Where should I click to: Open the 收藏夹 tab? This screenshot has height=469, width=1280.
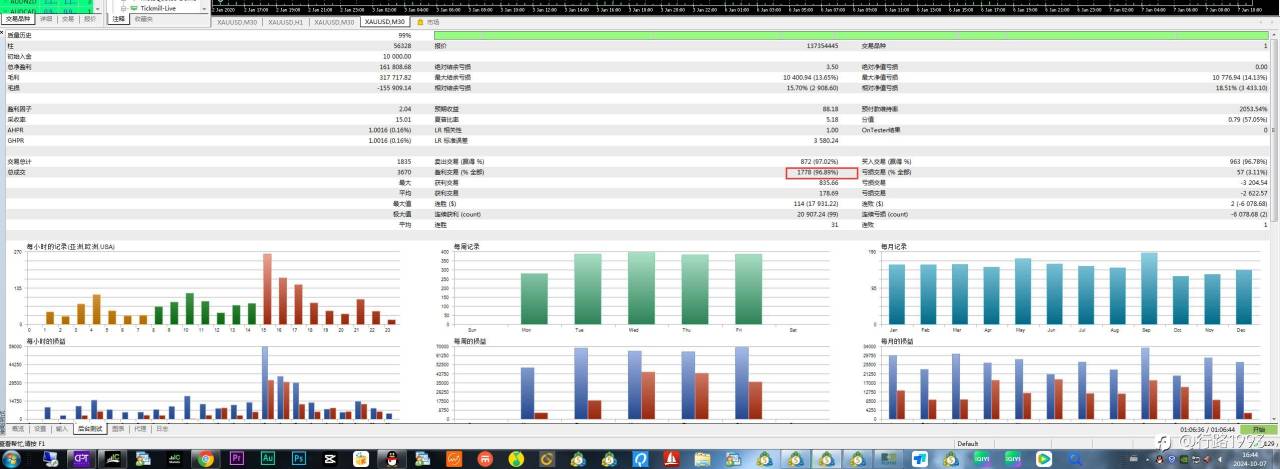pyautogui.click(x=143, y=19)
